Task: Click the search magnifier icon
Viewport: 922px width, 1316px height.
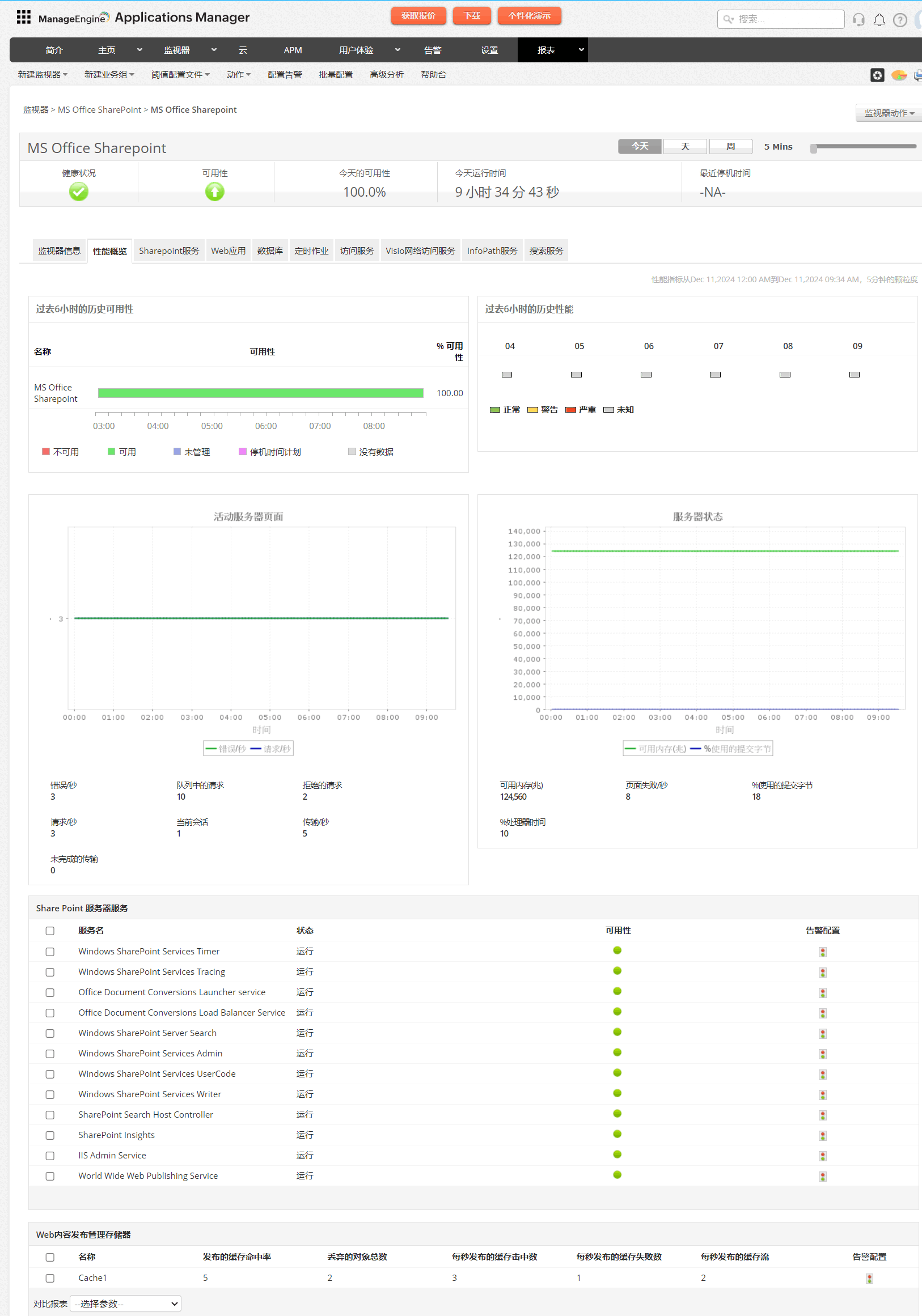Action: [728, 19]
